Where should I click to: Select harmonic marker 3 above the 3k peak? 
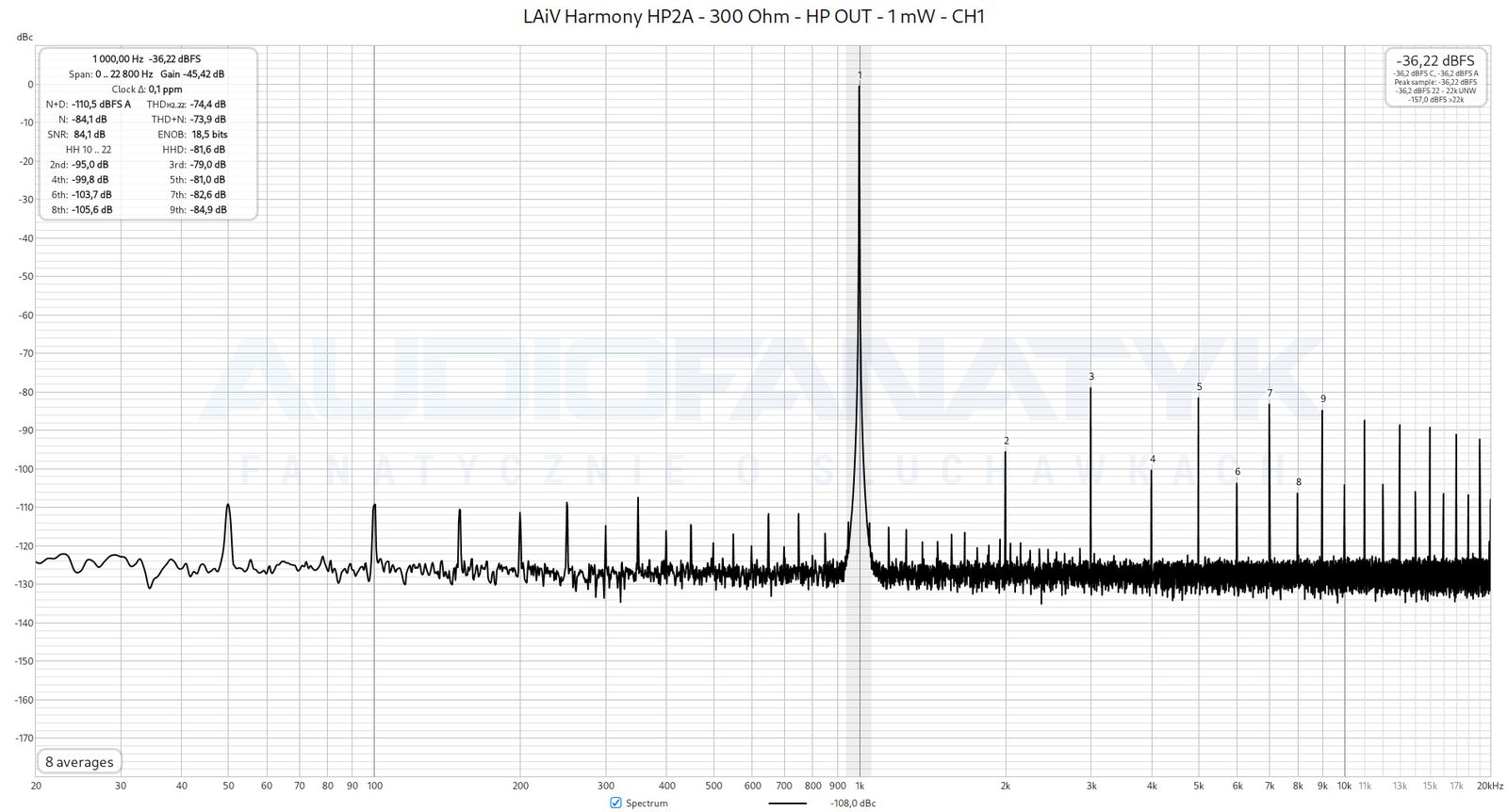1091,377
